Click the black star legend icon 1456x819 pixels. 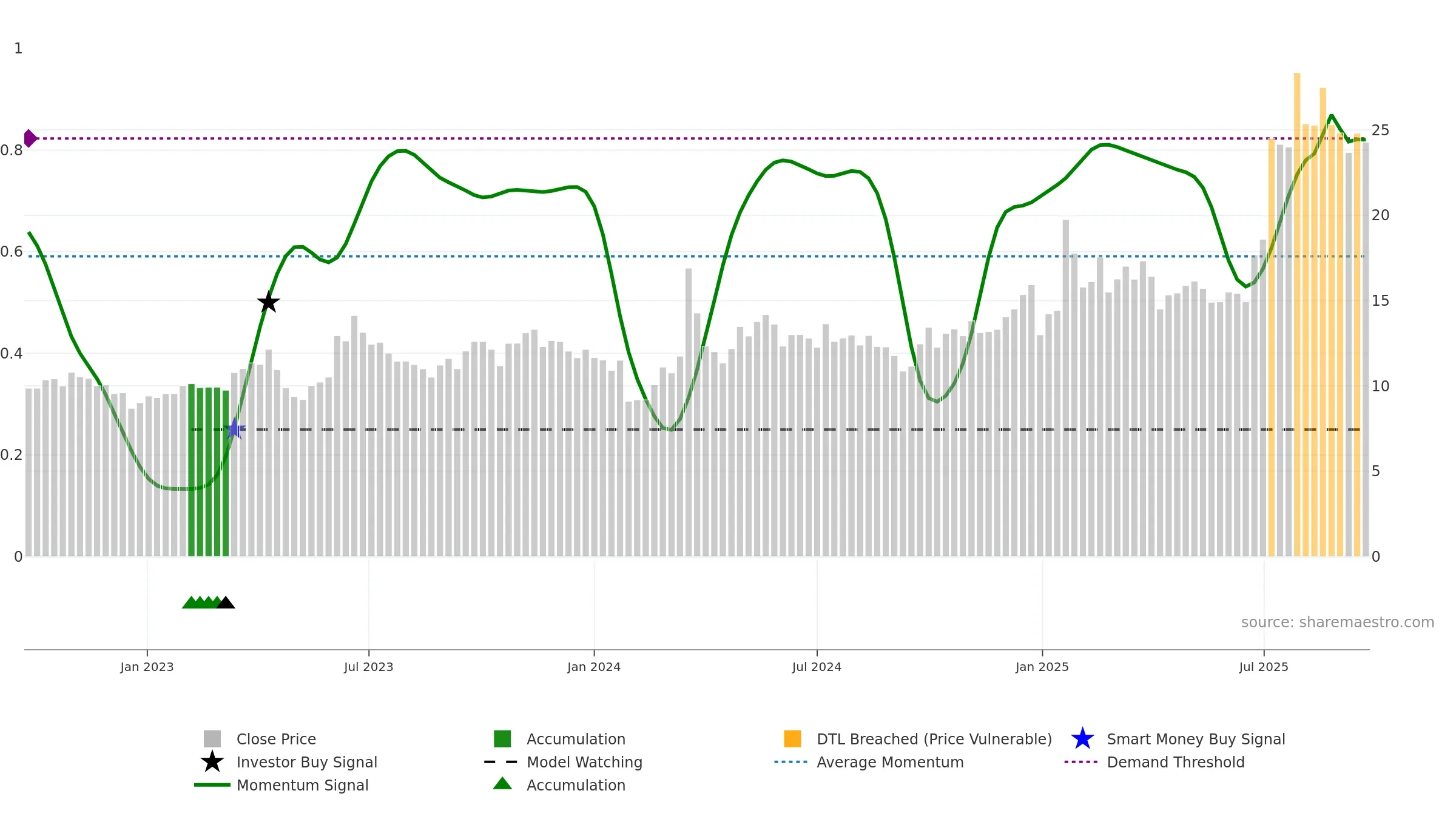point(212,762)
